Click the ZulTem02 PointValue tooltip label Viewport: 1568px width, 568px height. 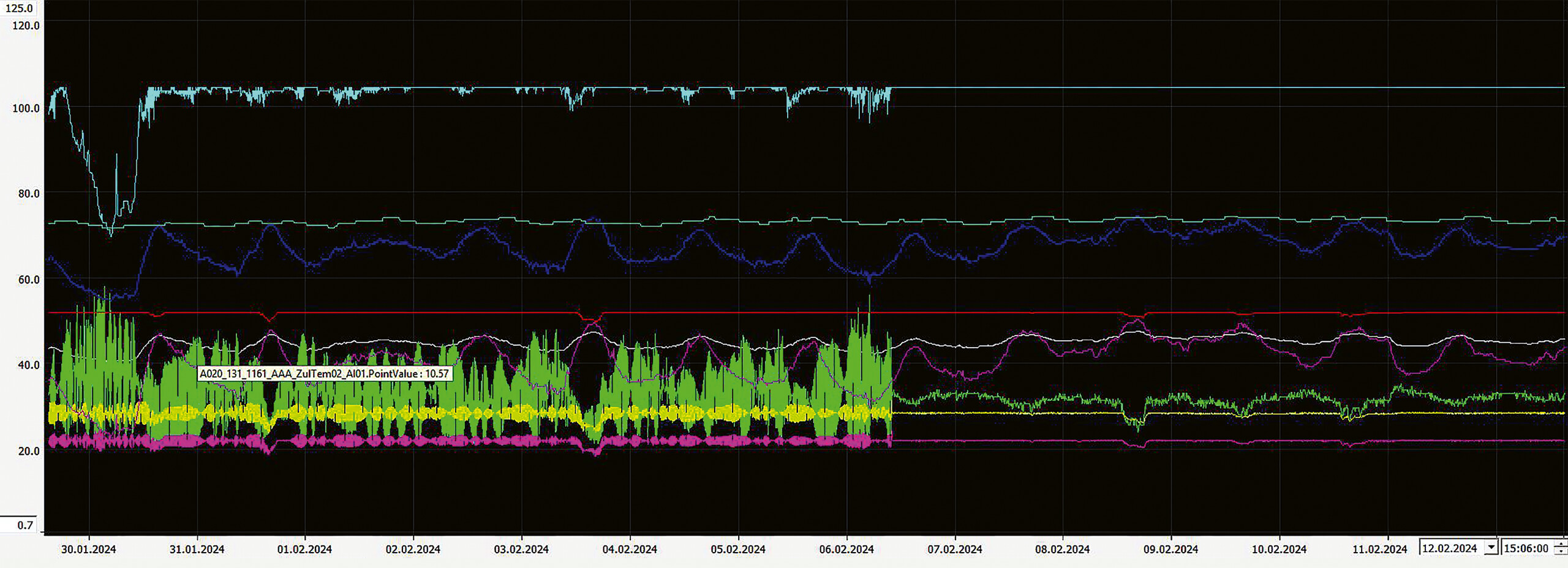(325, 373)
